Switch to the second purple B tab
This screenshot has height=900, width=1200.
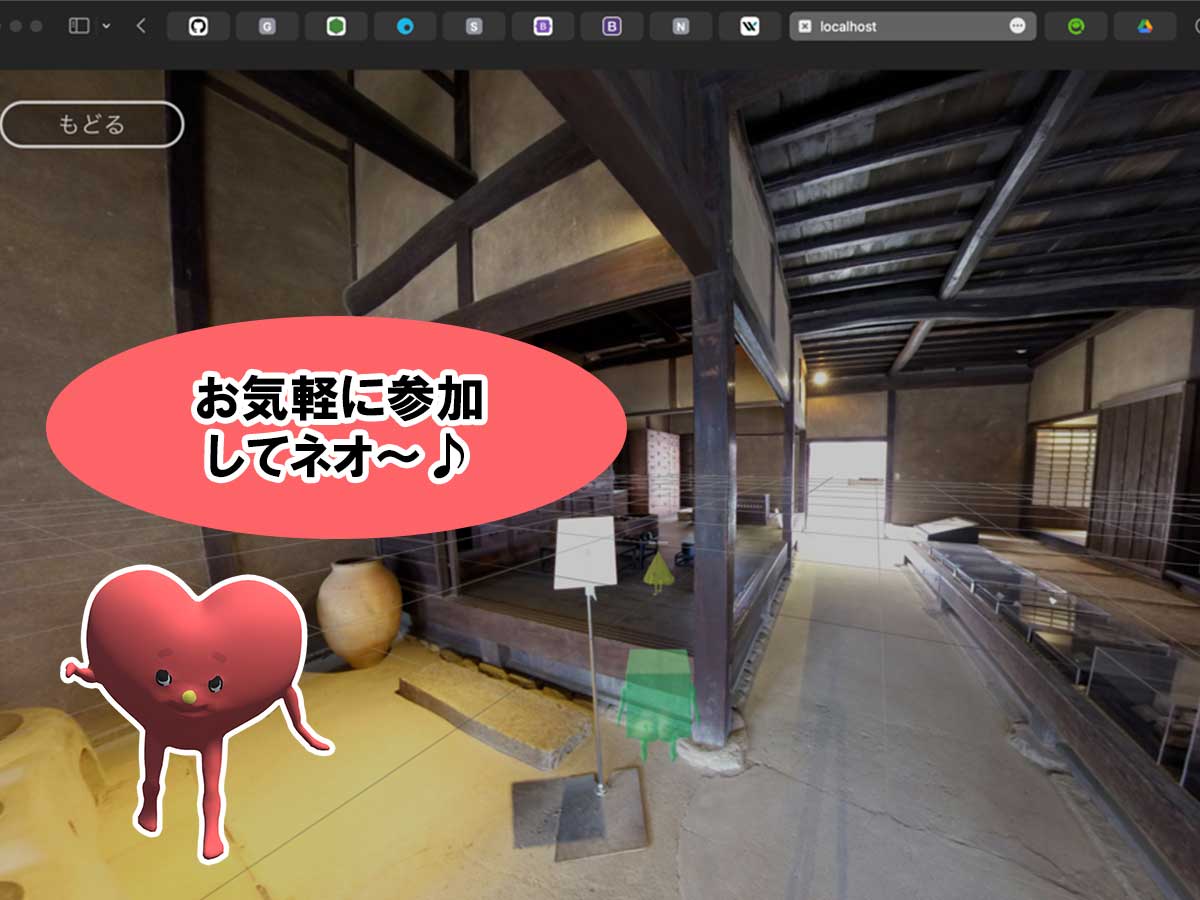(x=612, y=27)
